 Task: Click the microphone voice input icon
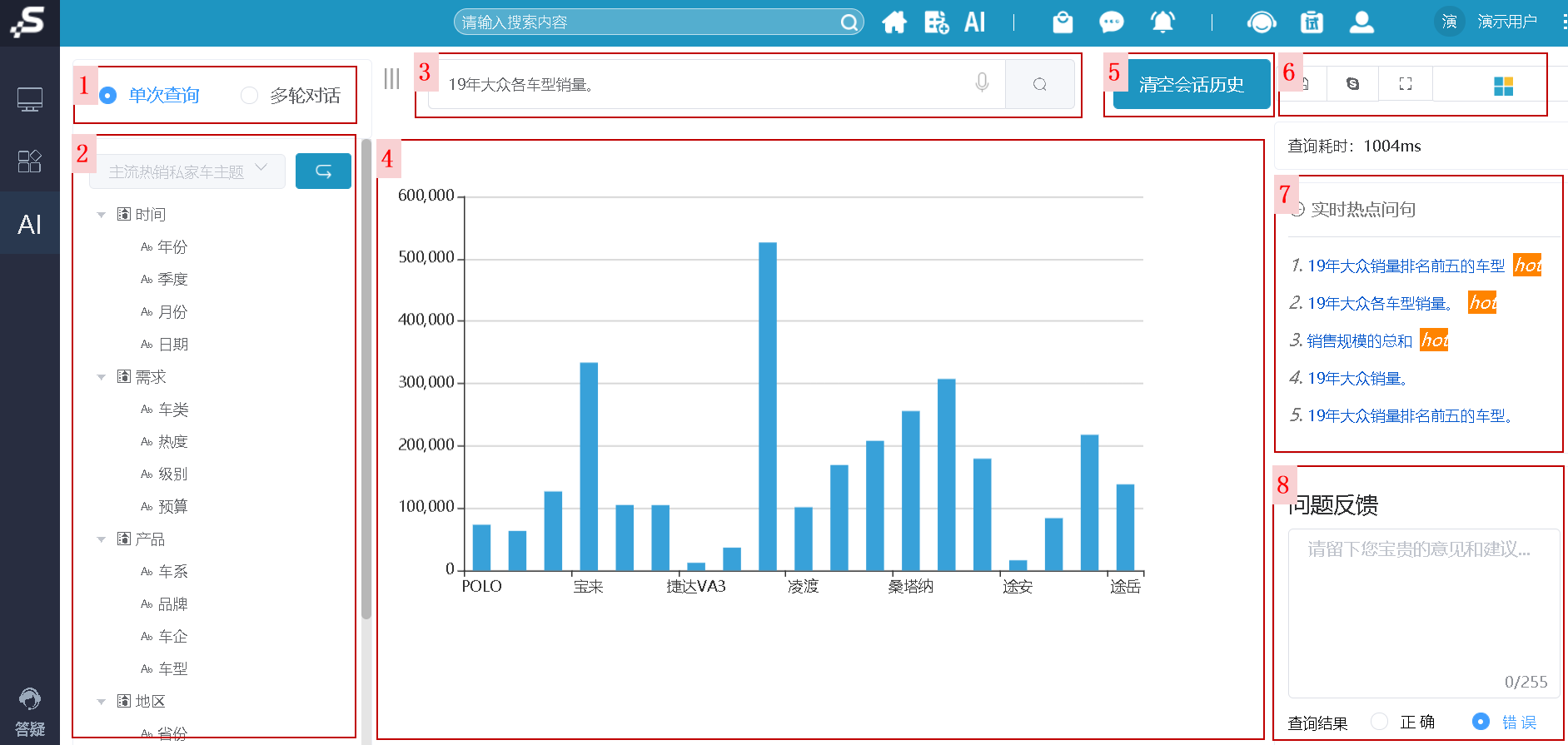[x=983, y=83]
